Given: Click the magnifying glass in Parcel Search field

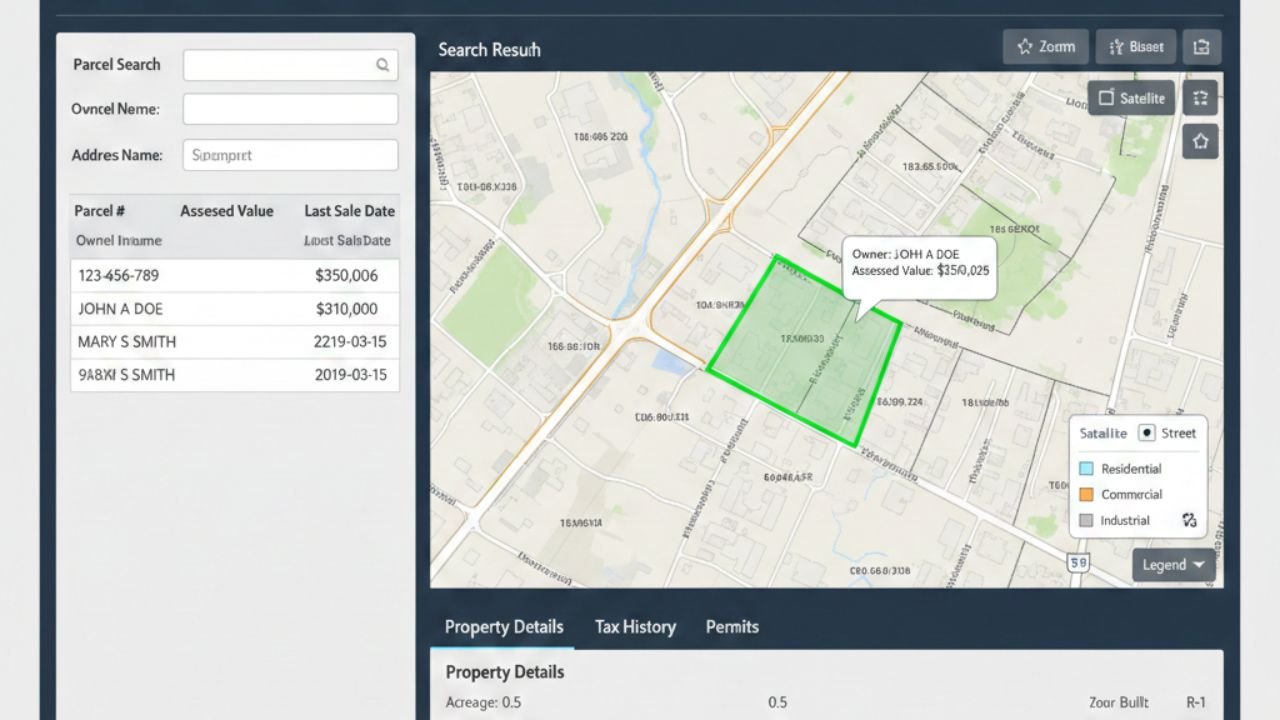Looking at the screenshot, I should tap(383, 64).
